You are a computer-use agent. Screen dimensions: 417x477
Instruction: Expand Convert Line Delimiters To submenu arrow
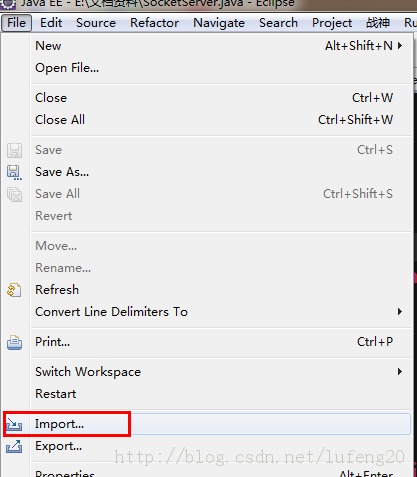pos(400,312)
